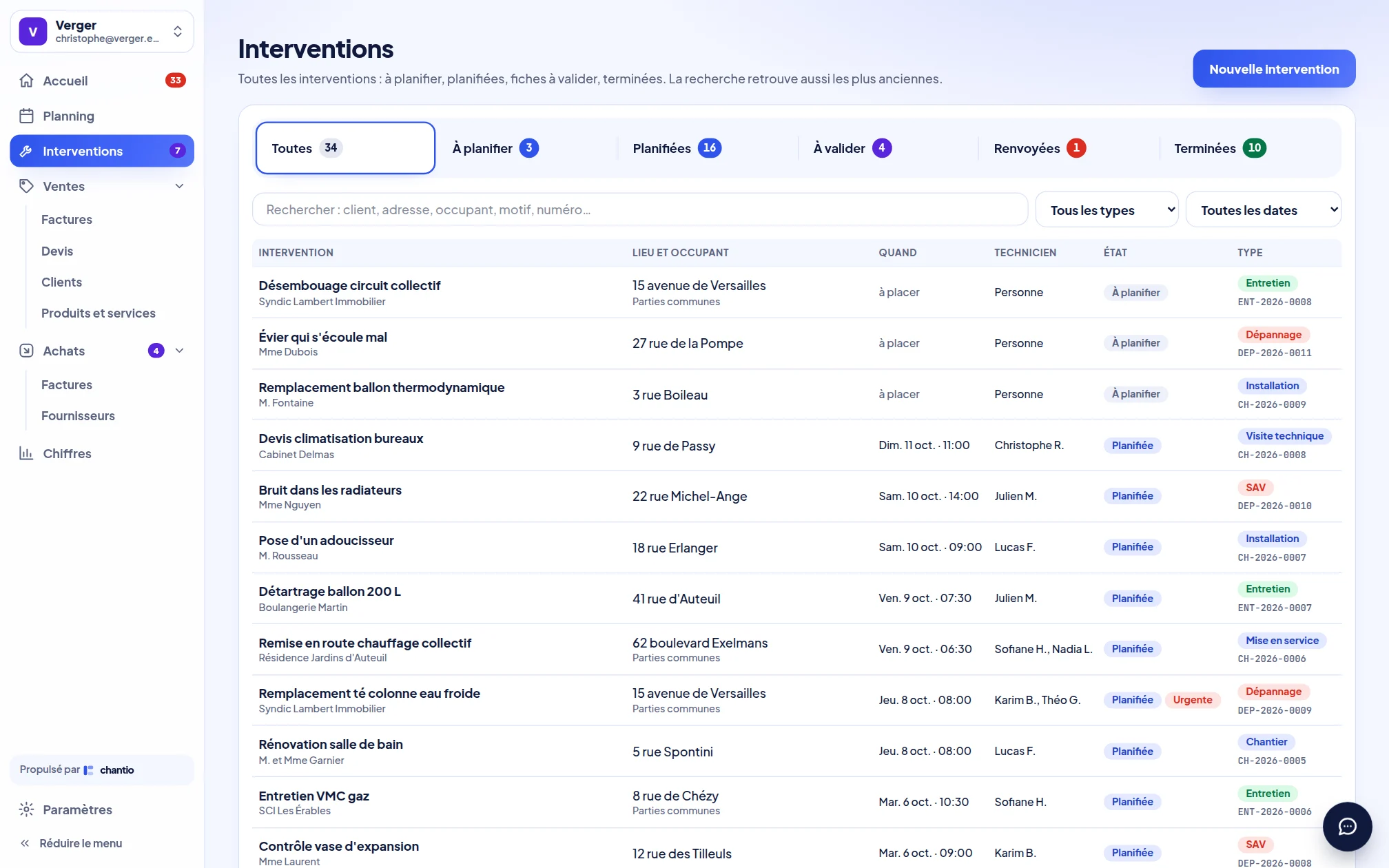Click the Interventions wrench icon
Screen dimensions: 1389x868
[26, 151]
